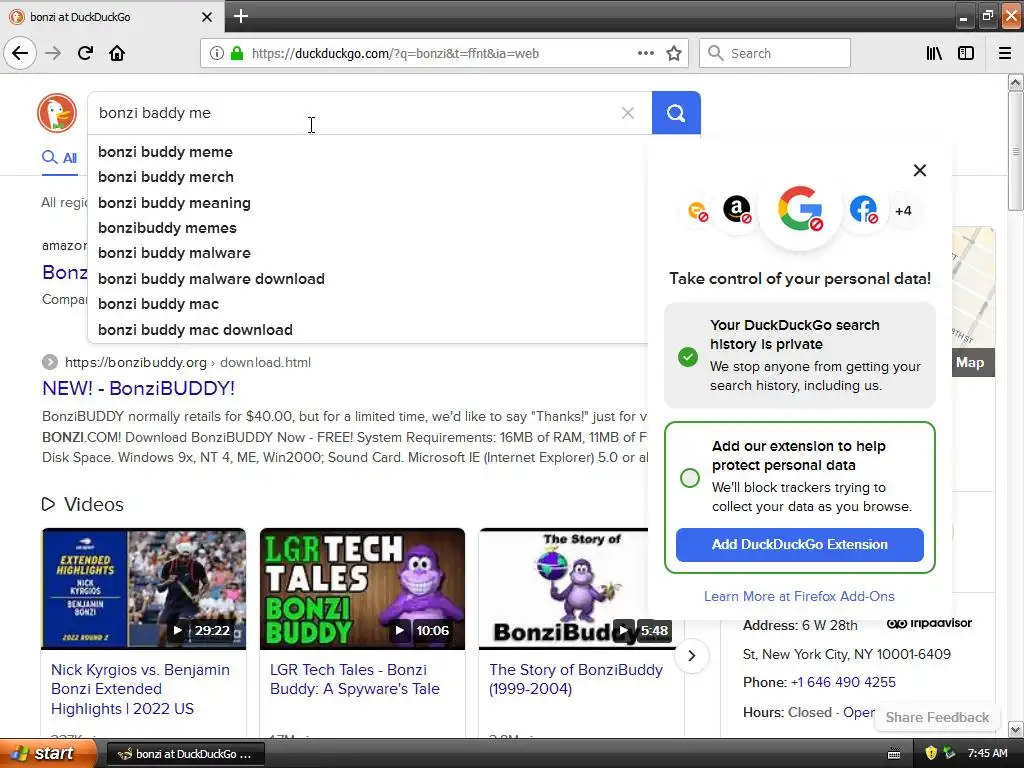The height and width of the screenshot is (768, 1024).
Task: Submit search with magnifier button
Action: pyautogui.click(x=676, y=113)
